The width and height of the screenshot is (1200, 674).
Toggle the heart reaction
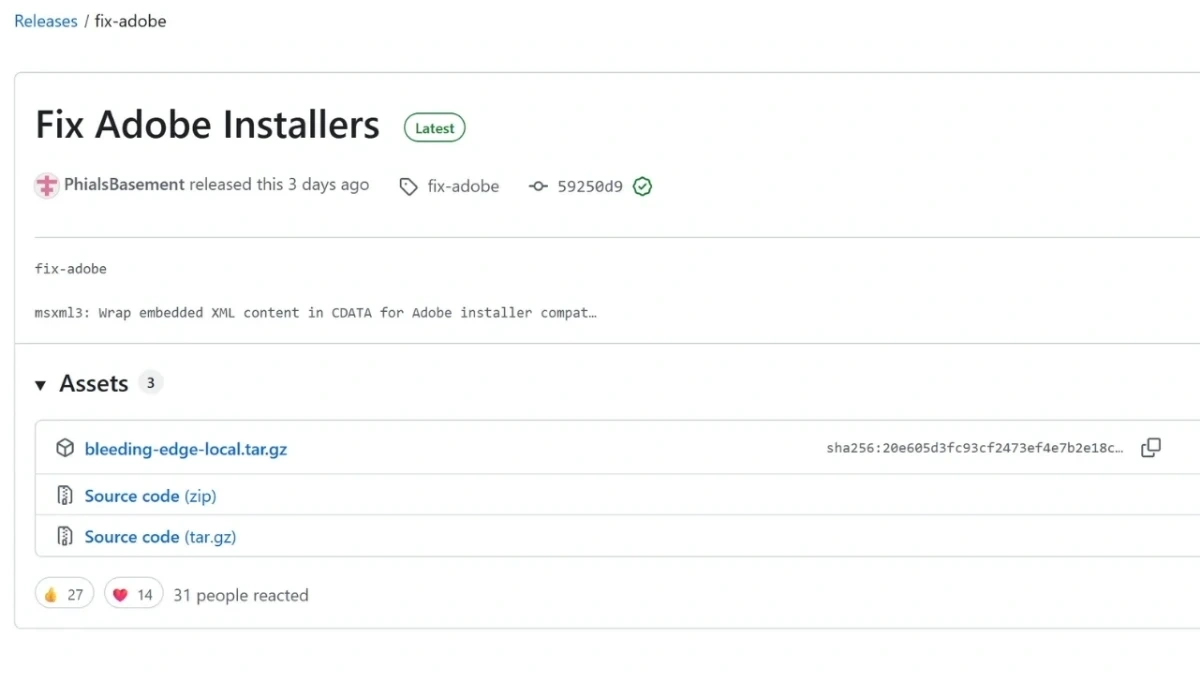tap(133, 595)
